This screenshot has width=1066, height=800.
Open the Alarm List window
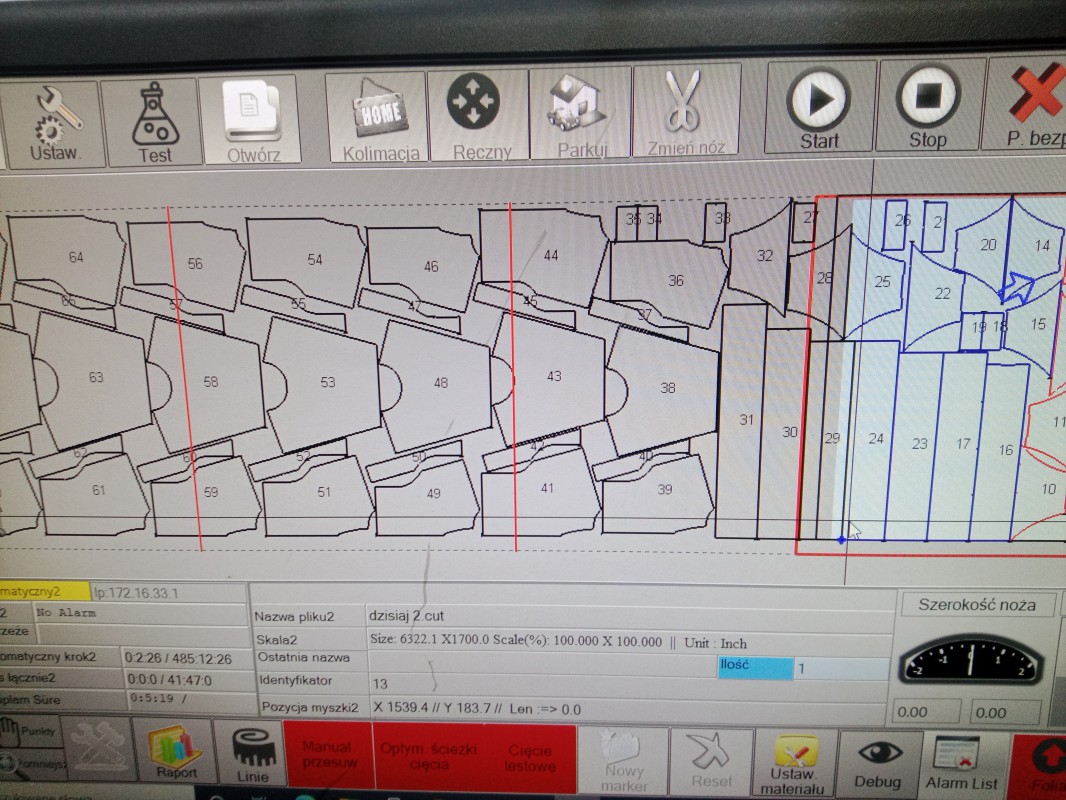tap(961, 765)
